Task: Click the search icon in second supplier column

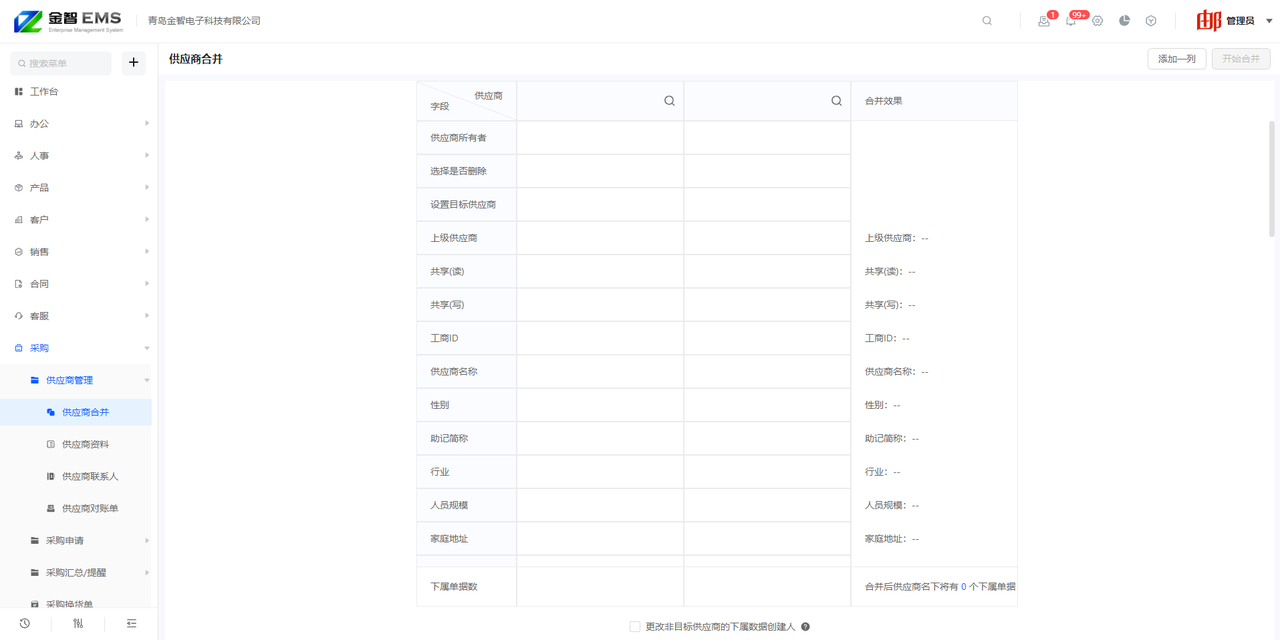Action: click(836, 101)
